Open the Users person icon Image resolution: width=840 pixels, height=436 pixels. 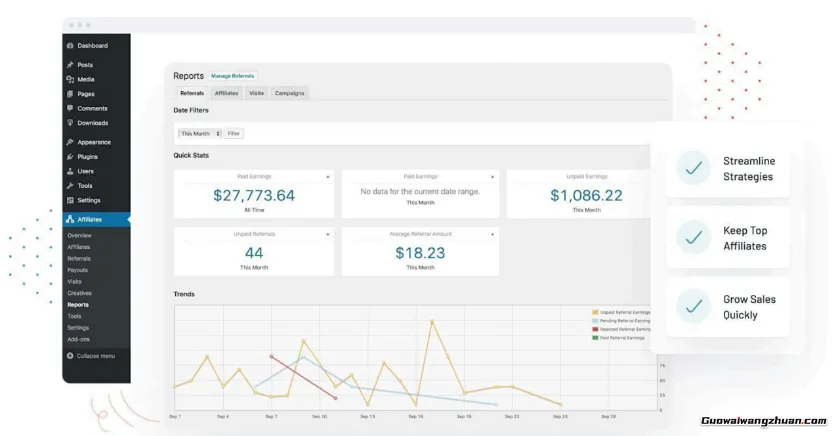(x=70, y=171)
